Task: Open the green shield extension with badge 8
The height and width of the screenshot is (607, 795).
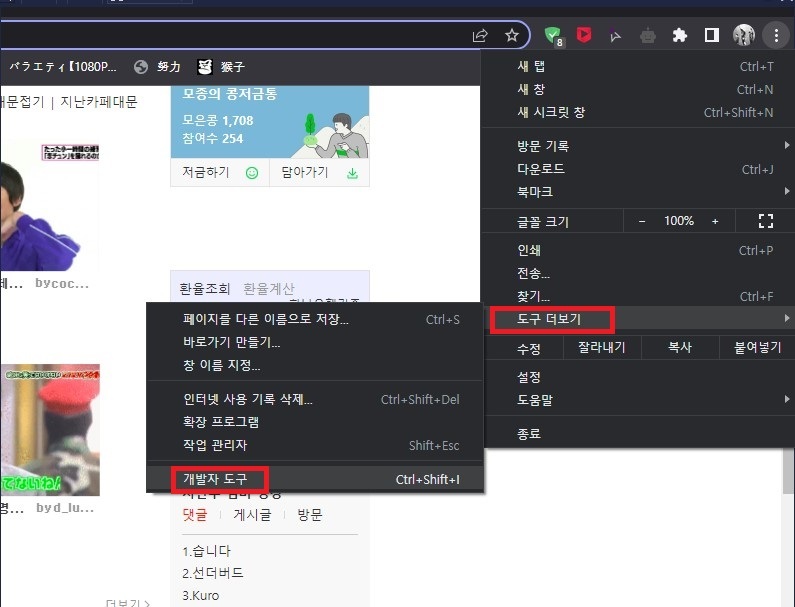Action: (553, 36)
